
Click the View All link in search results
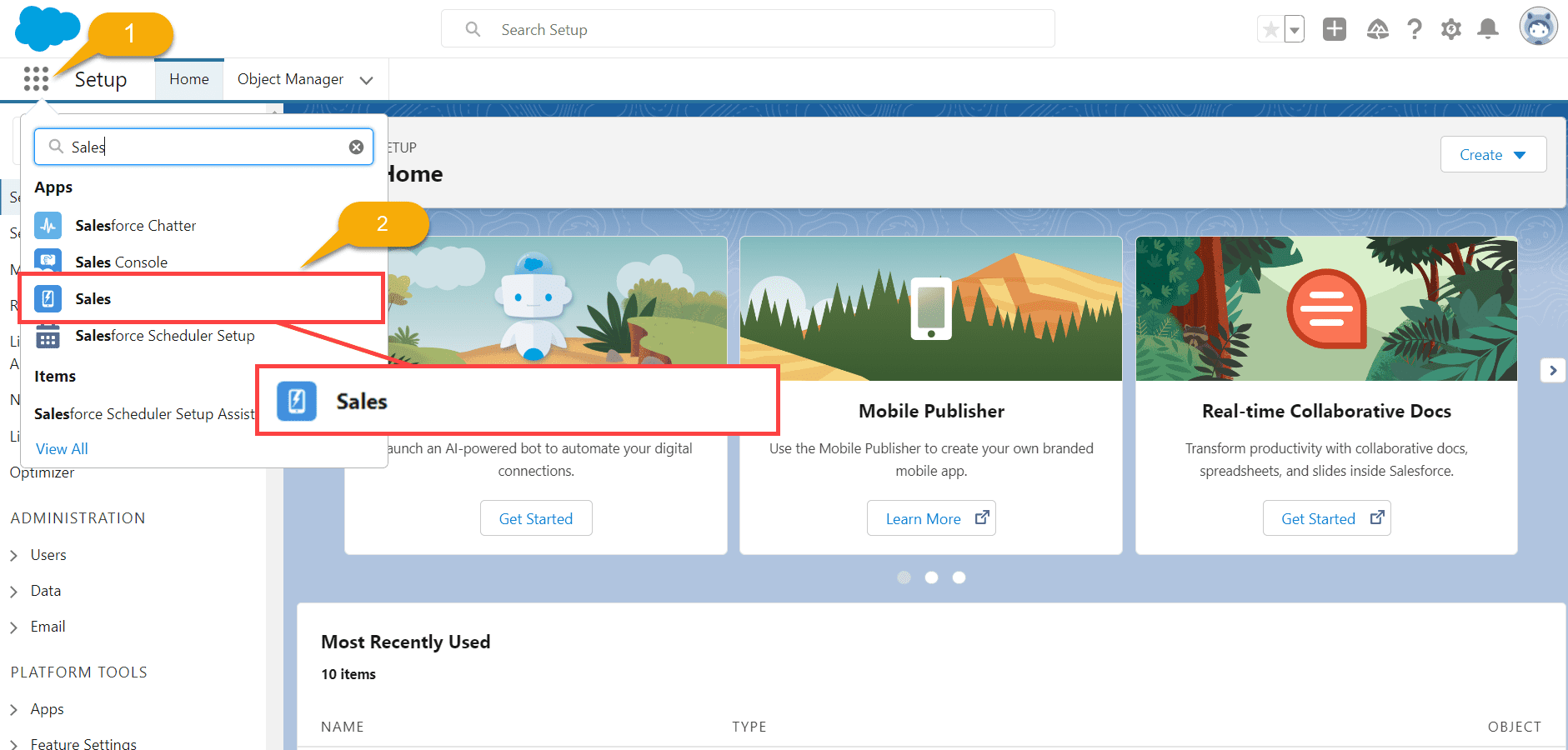click(x=62, y=448)
